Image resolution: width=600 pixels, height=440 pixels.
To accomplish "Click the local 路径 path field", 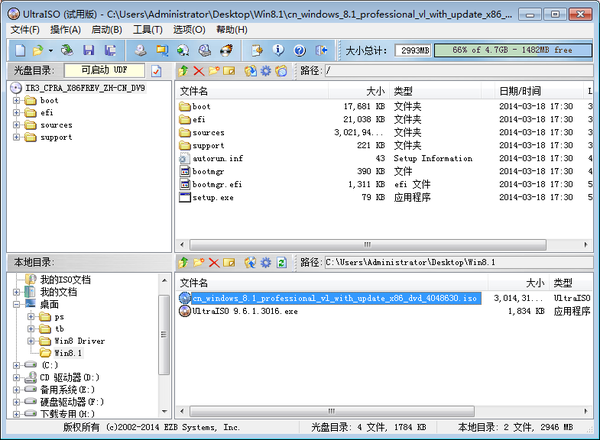I will click(459, 262).
